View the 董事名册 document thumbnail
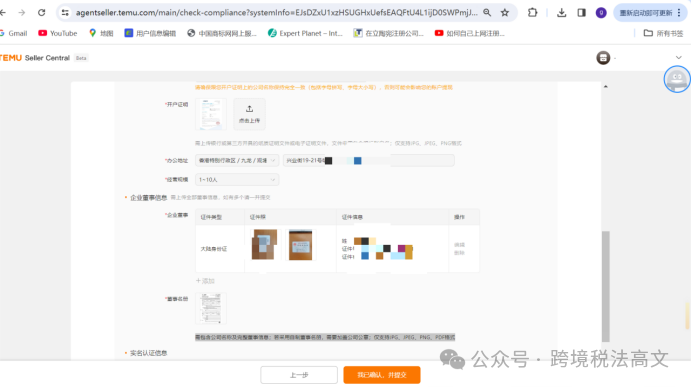 coord(211,308)
